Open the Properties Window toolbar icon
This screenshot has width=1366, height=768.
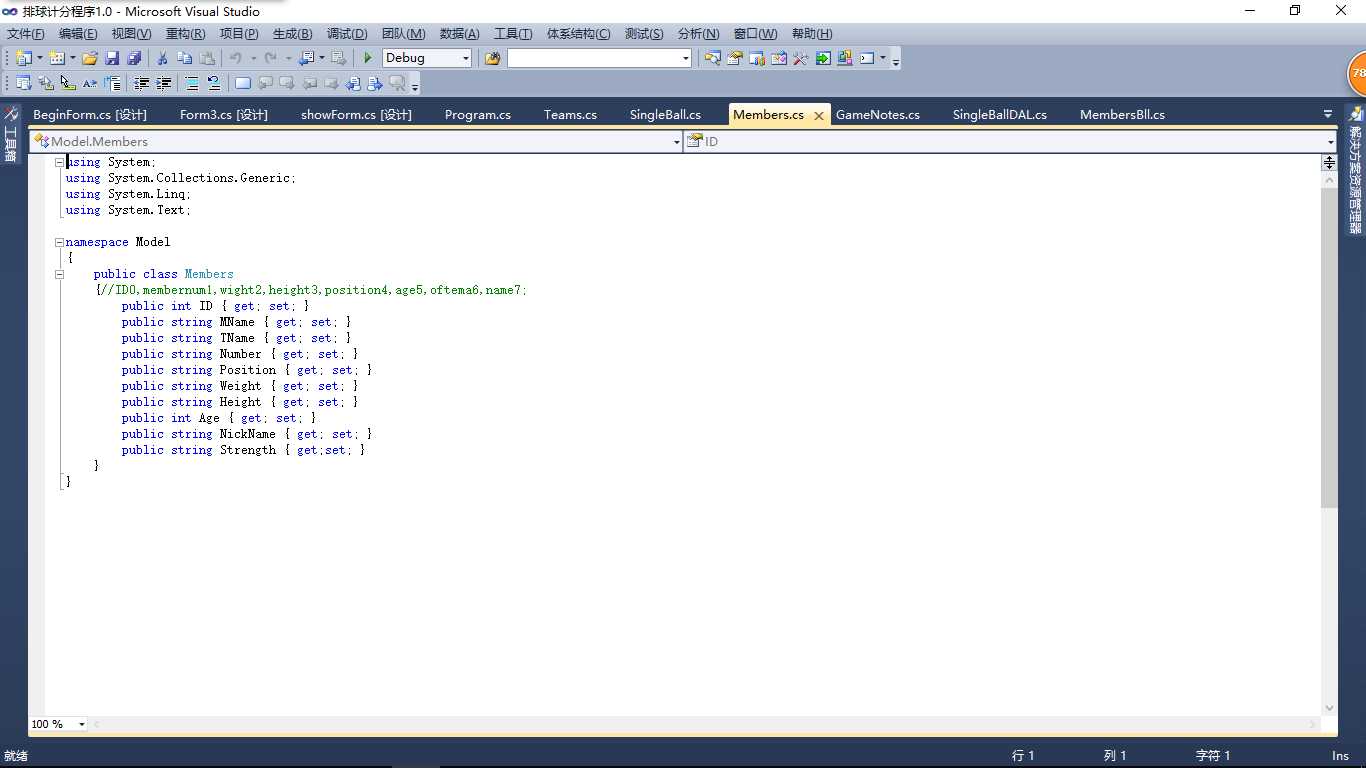pos(734,58)
